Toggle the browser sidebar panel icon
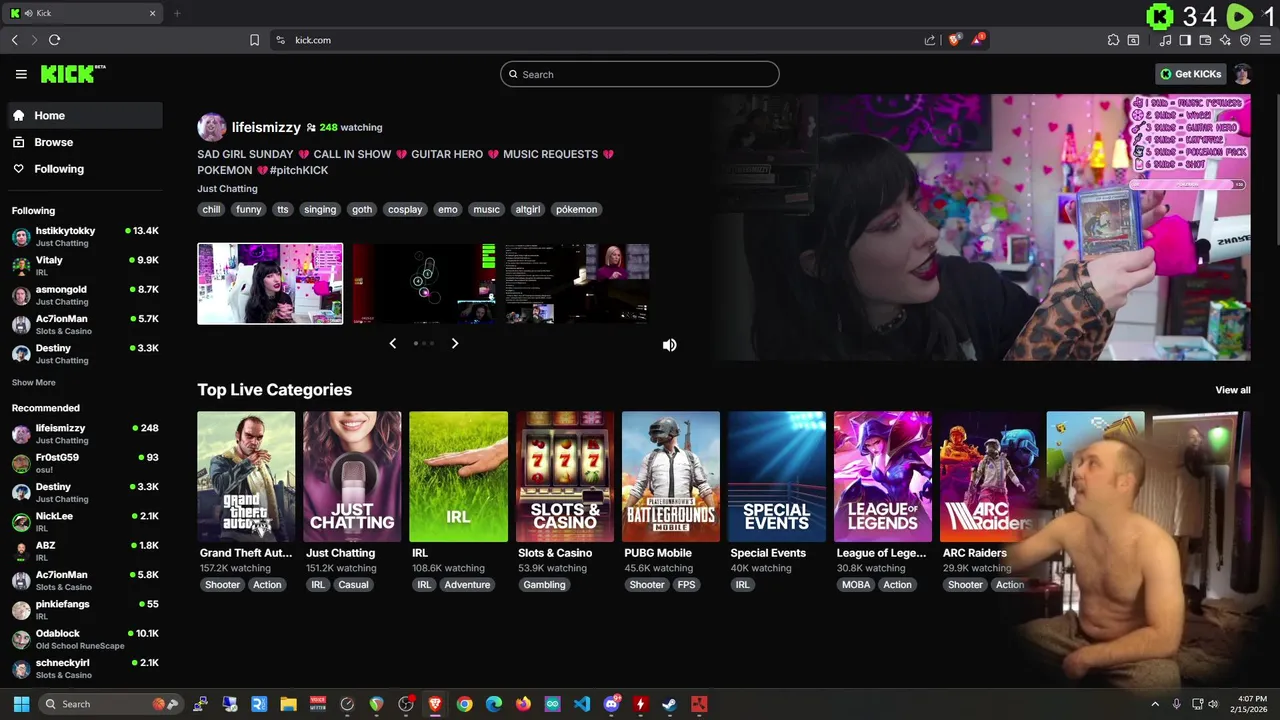This screenshot has width=1280, height=720. [x=1185, y=40]
